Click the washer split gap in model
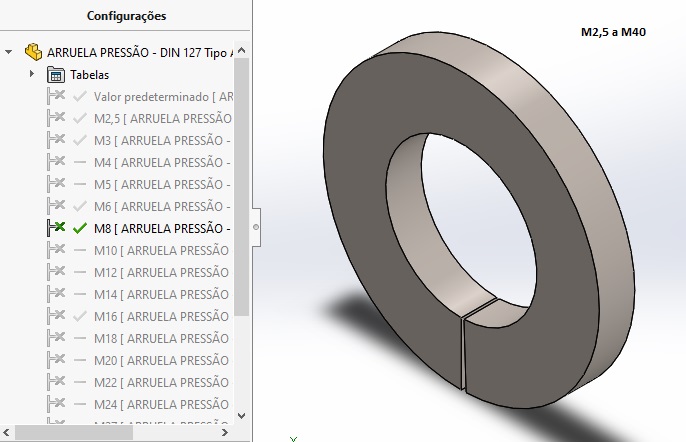This screenshot has width=686, height=442. pyautogui.click(x=463, y=353)
